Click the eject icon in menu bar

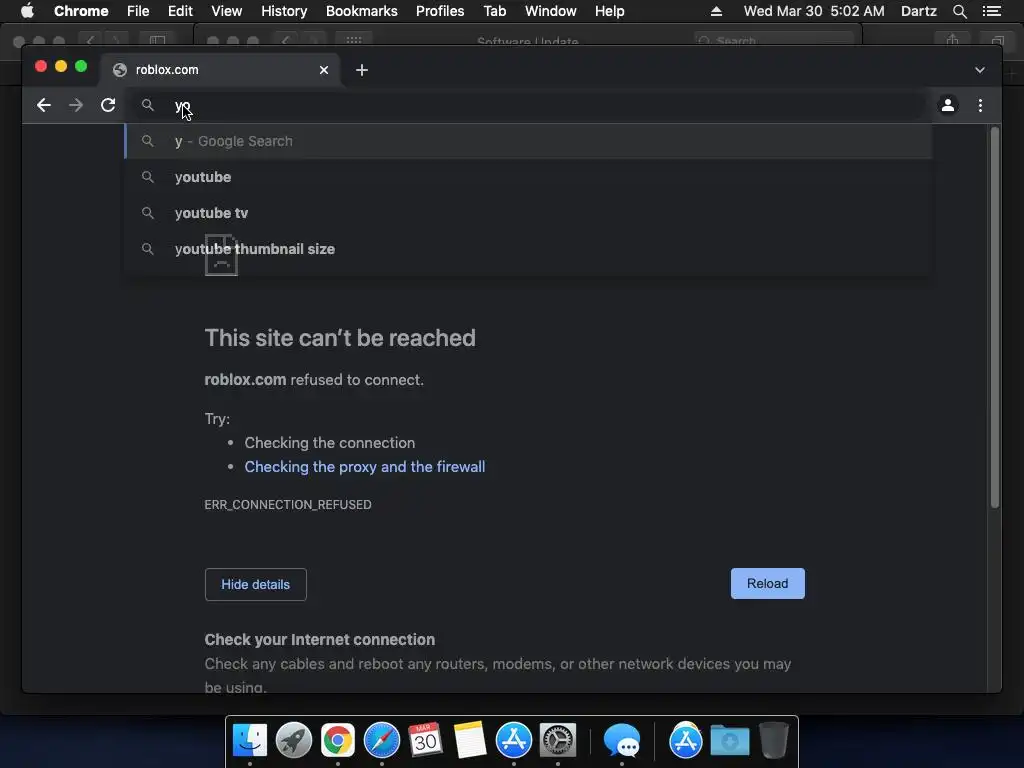pyautogui.click(x=716, y=11)
